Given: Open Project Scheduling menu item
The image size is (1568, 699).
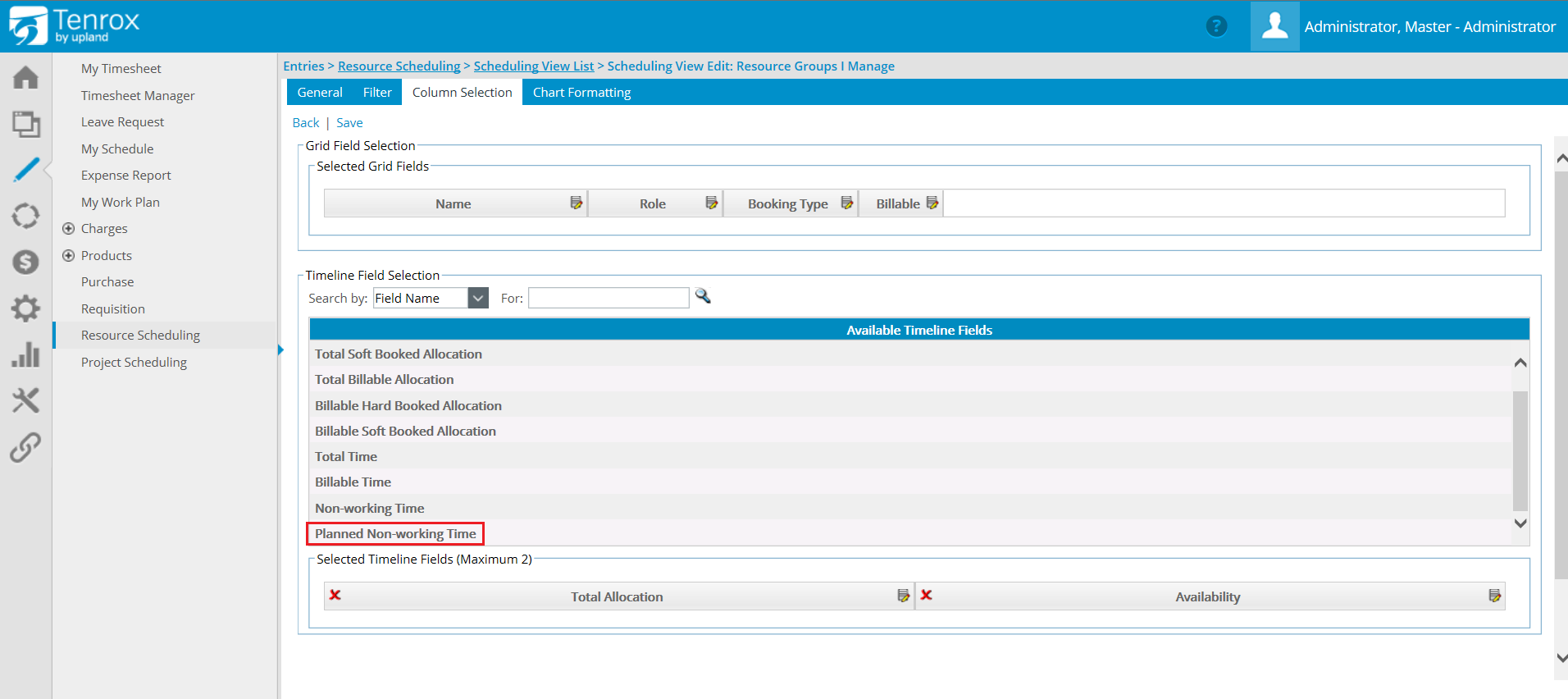Looking at the screenshot, I should [x=134, y=362].
